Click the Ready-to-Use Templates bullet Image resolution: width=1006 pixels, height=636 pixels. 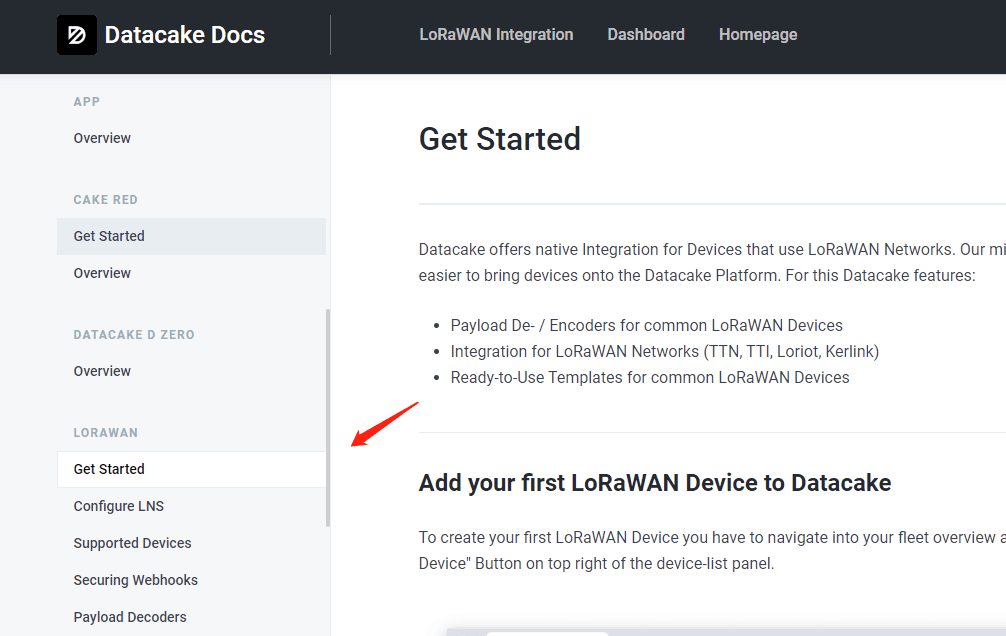point(649,377)
